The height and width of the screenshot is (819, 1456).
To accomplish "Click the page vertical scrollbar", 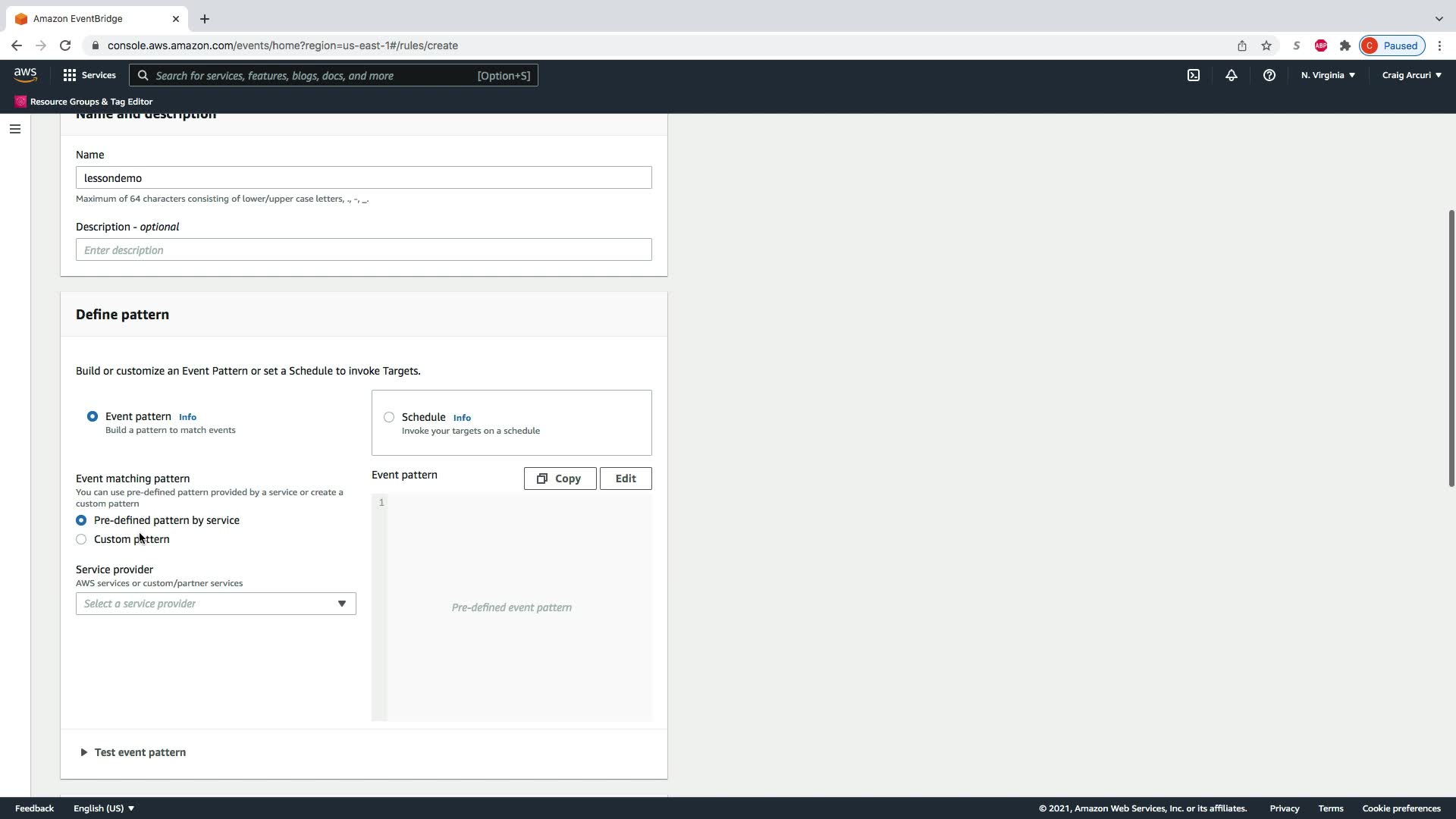I will pos(1451,349).
